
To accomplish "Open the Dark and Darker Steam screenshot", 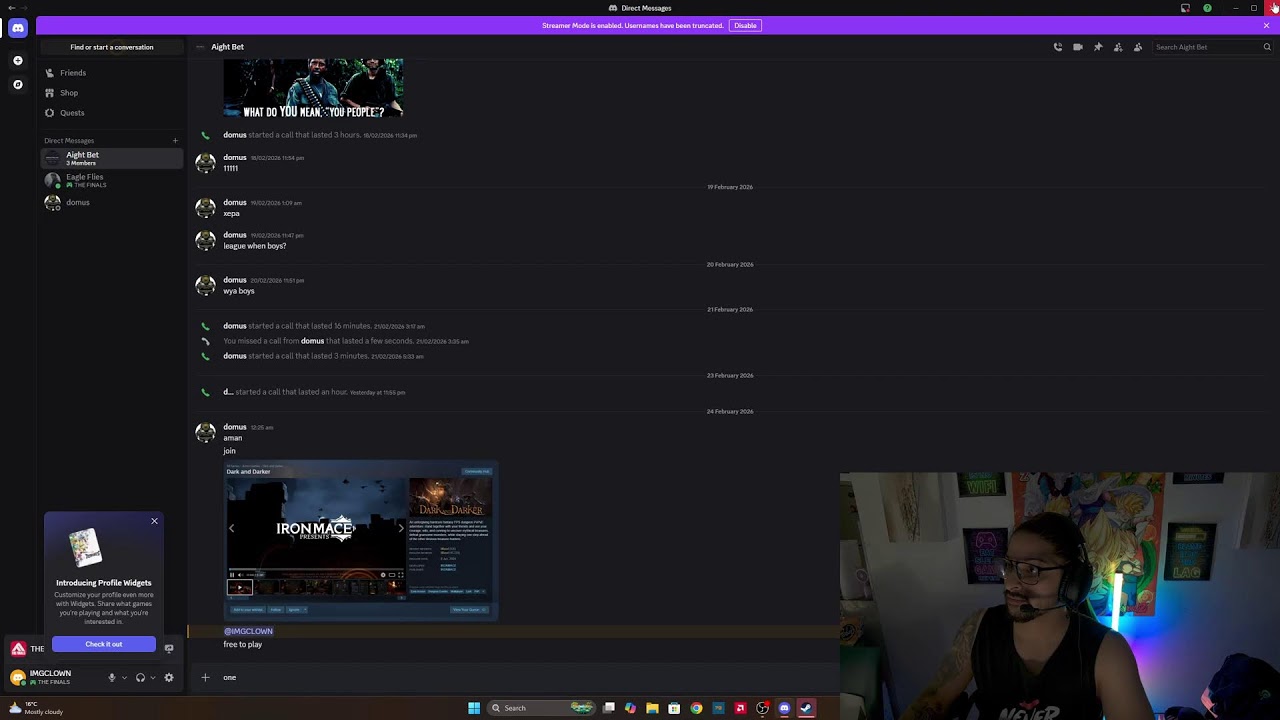I will point(360,540).
